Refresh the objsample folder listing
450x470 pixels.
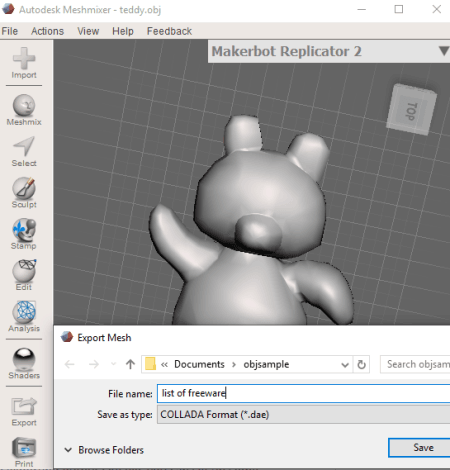pyautogui.click(x=361, y=364)
